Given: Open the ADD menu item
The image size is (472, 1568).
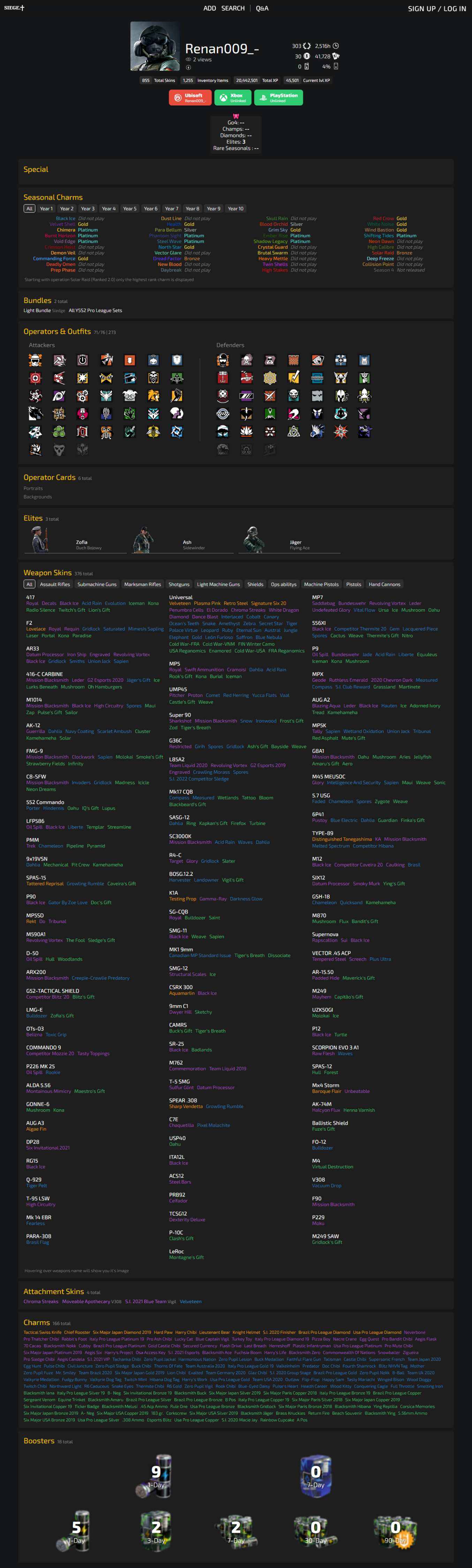Looking at the screenshot, I should pos(210,8).
